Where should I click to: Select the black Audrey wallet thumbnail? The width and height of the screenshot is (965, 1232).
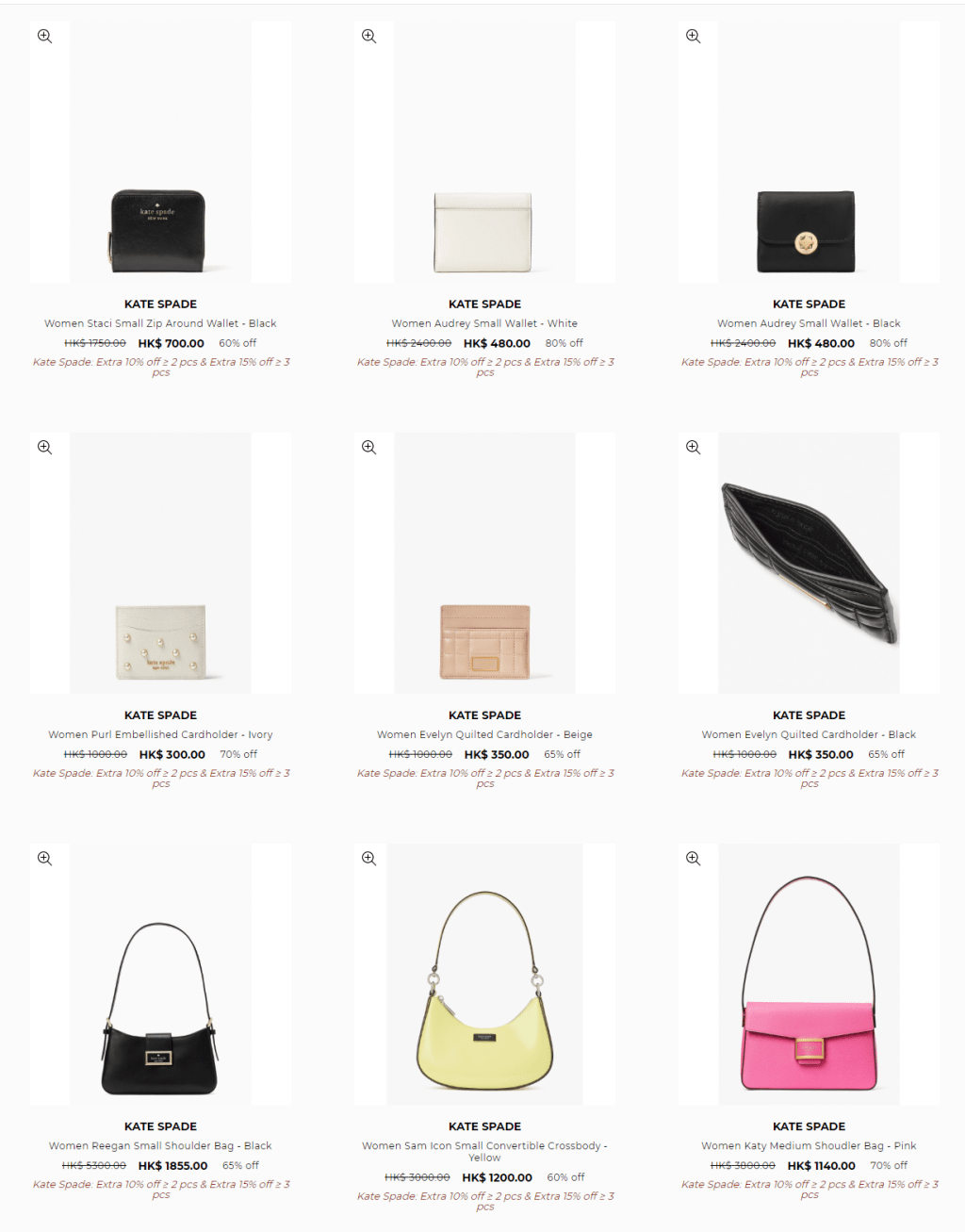809,152
